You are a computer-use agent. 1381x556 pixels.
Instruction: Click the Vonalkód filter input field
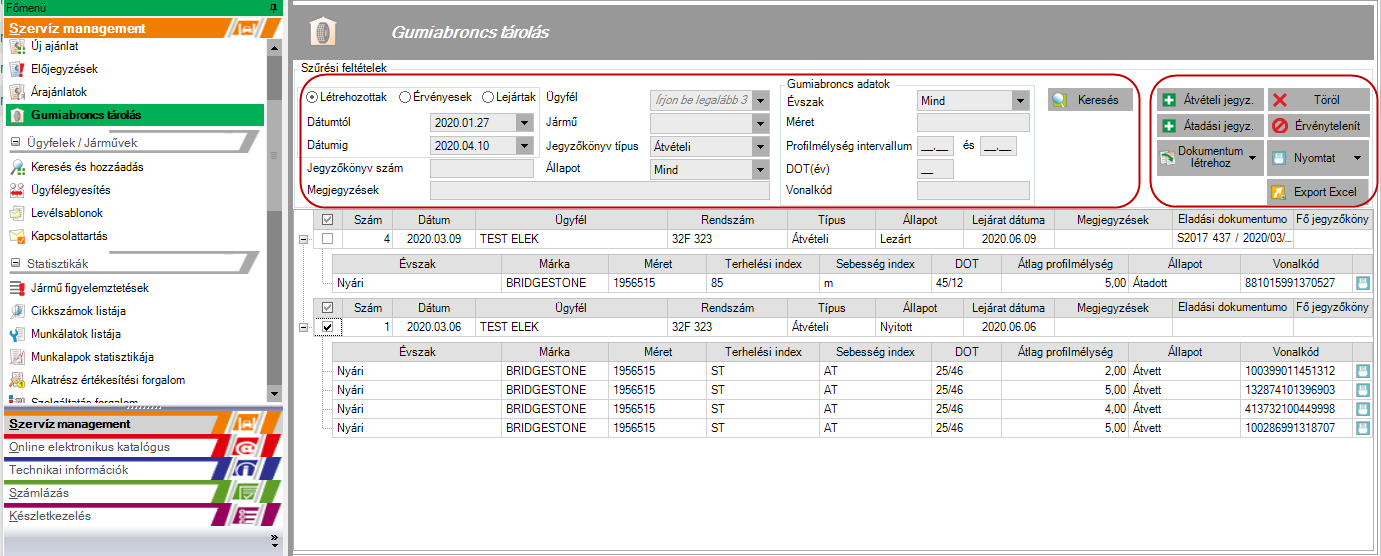(x=973, y=190)
